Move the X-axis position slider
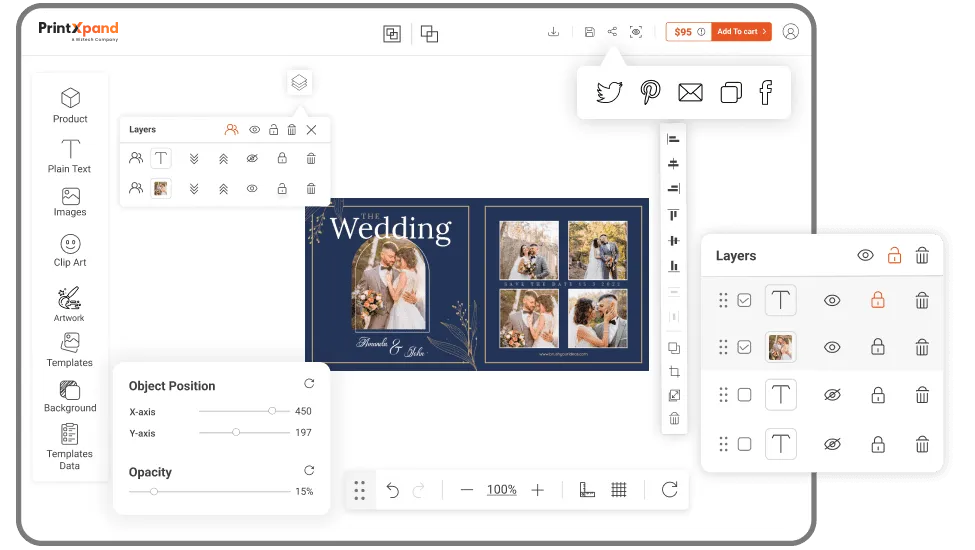The height and width of the screenshot is (550, 975). point(272,411)
